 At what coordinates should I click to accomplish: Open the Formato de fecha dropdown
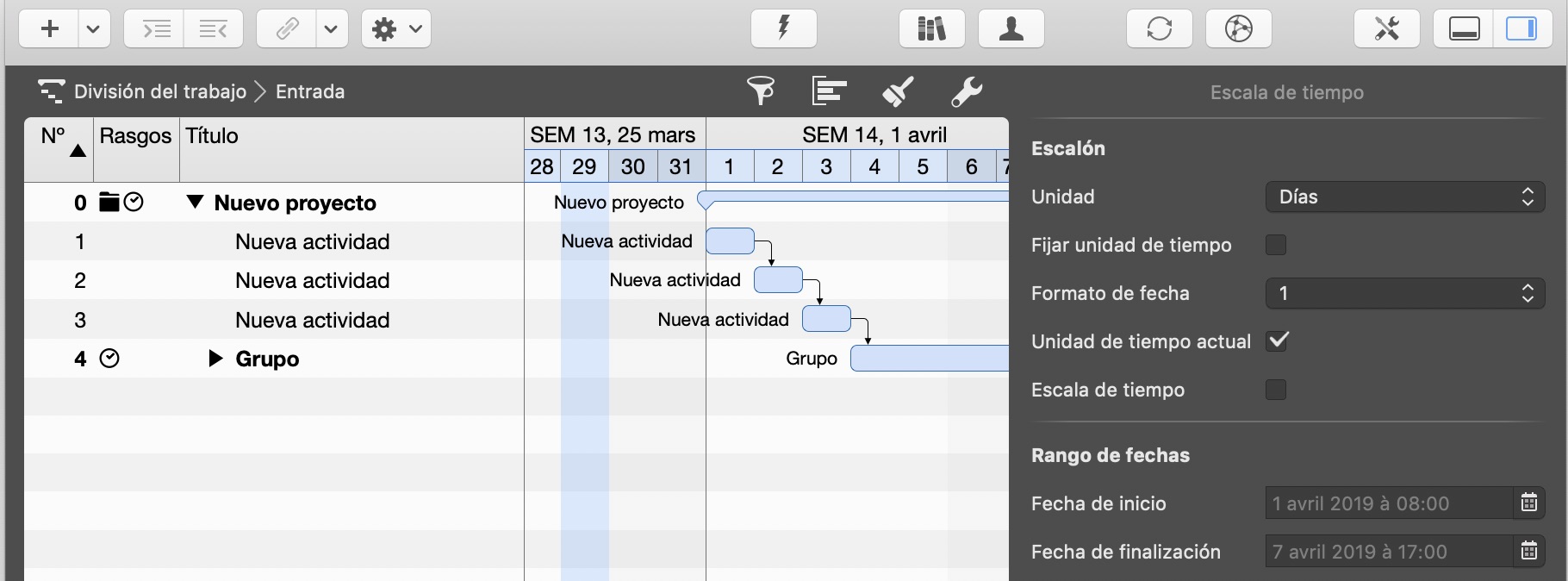pos(1404,293)
